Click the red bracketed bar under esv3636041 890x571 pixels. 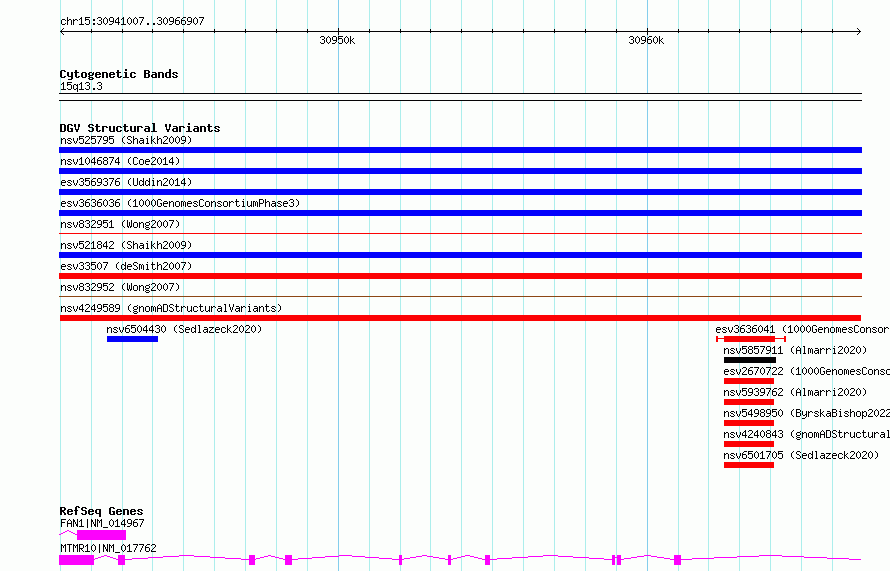(751, 339)
